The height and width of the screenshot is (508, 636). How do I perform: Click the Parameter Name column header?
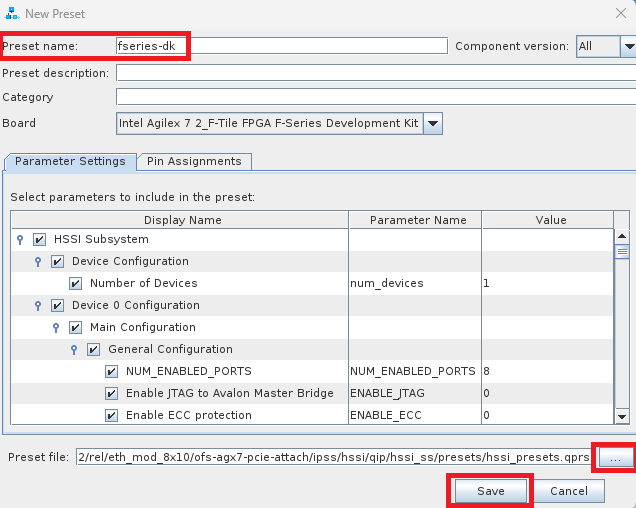(x=415, y=220)
